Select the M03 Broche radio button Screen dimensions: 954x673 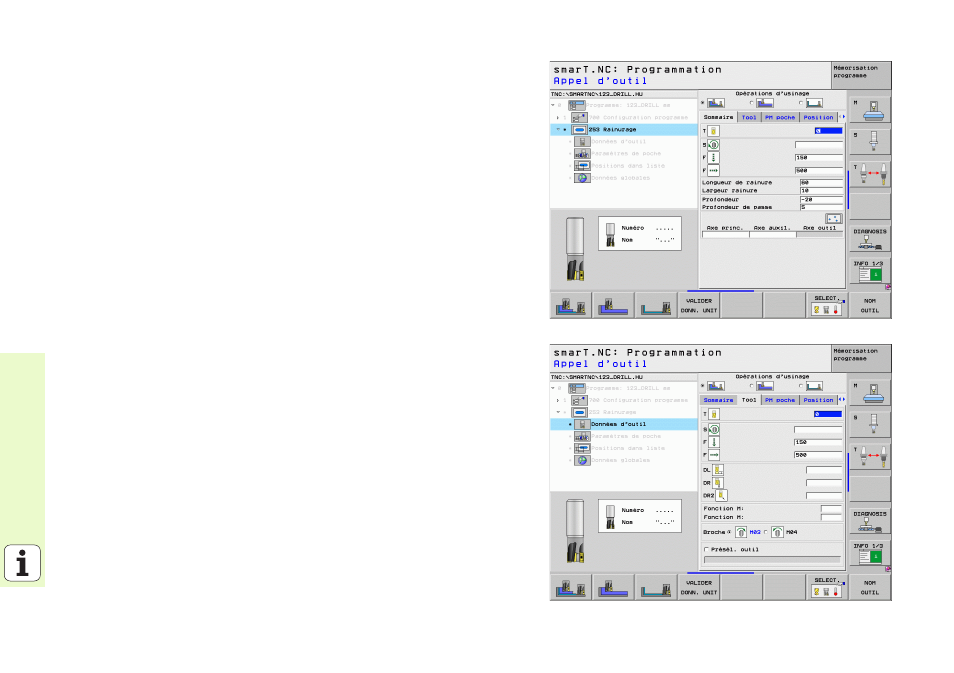click(x=729, y=532)
